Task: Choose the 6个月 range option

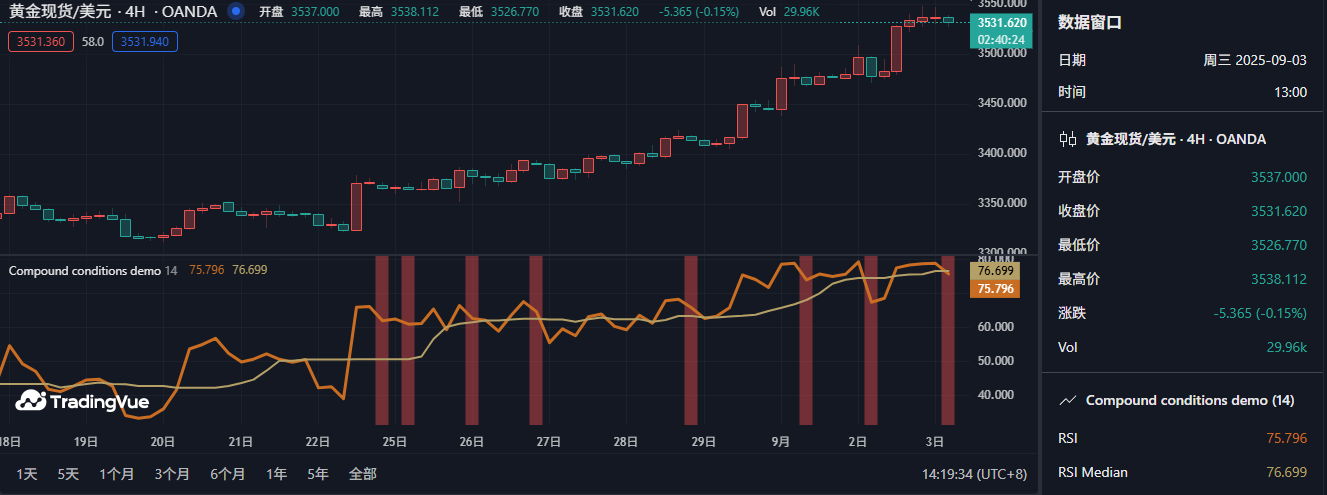Action: (228, 474)
